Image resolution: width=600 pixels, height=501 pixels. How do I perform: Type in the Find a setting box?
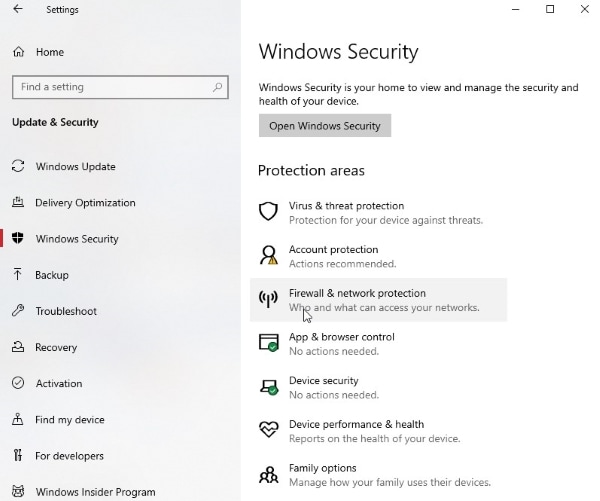(x=110, y=87)
